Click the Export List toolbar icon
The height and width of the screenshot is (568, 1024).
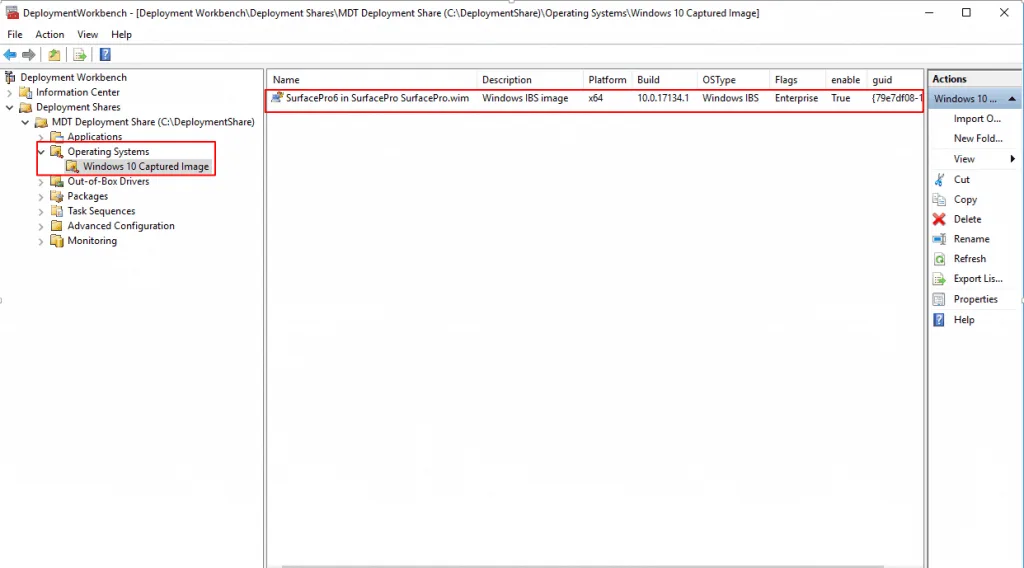[x=80, y=55]
